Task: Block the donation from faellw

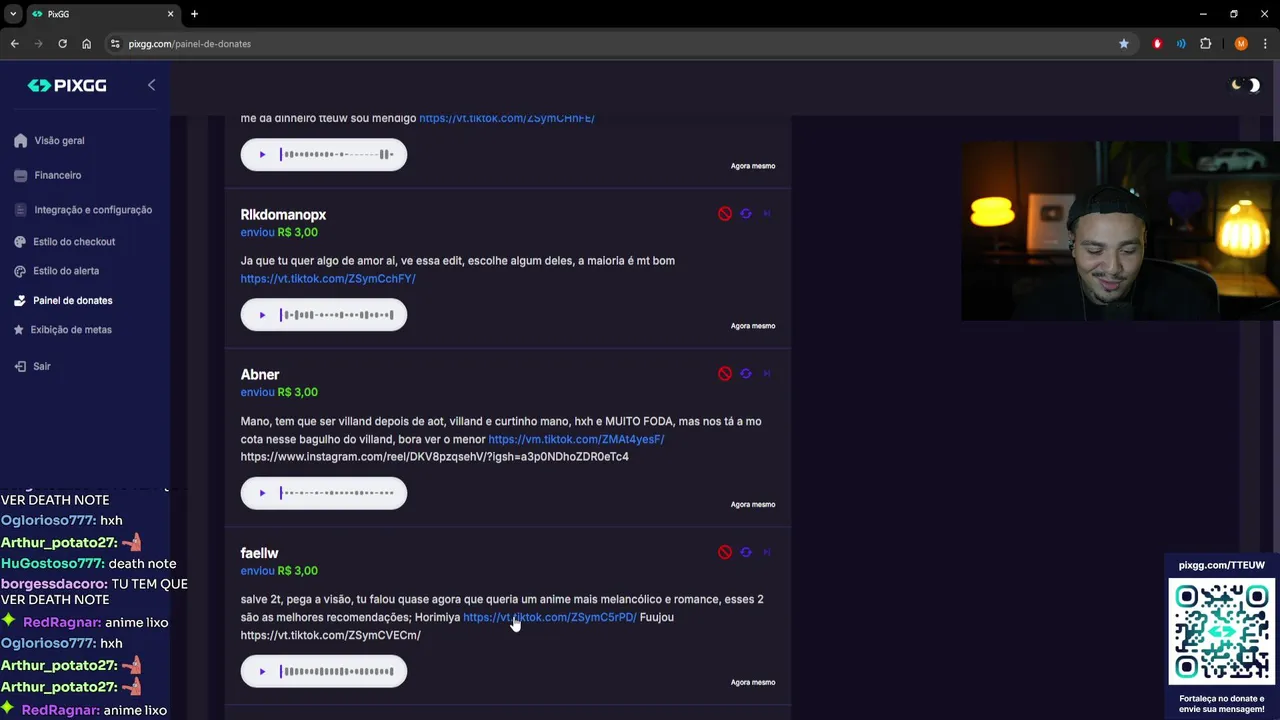Action: (725, 552)
